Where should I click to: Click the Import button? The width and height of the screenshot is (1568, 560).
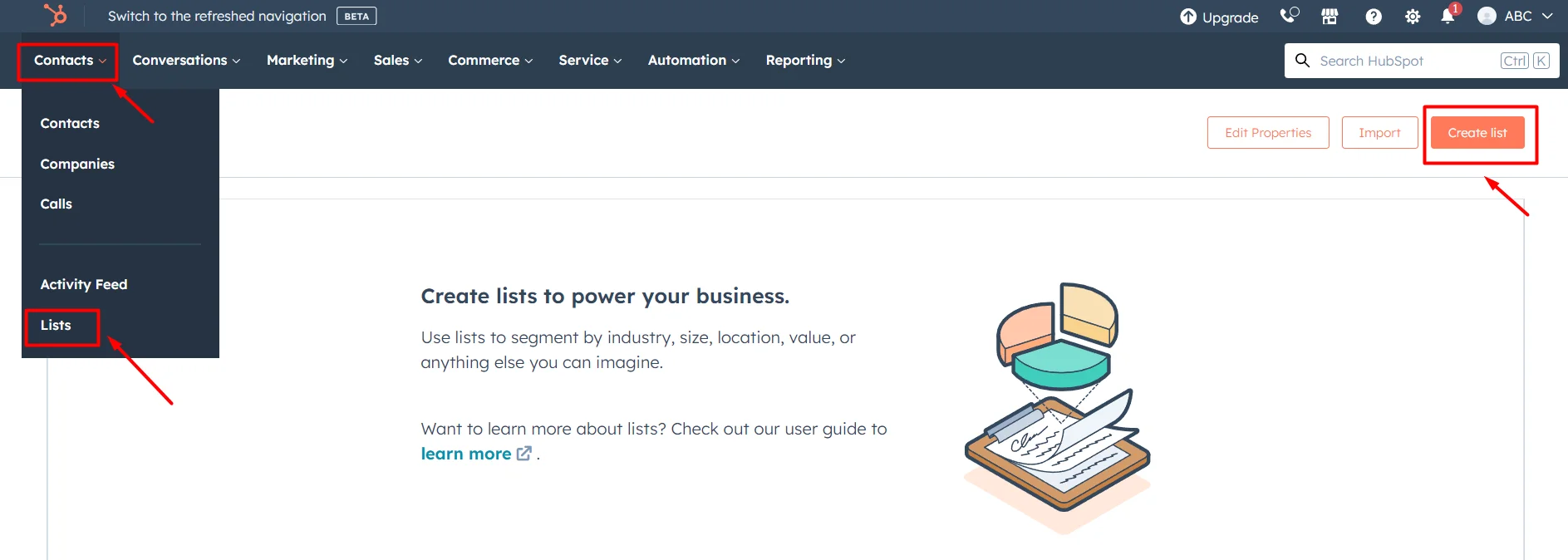(x=1379, y=133)
